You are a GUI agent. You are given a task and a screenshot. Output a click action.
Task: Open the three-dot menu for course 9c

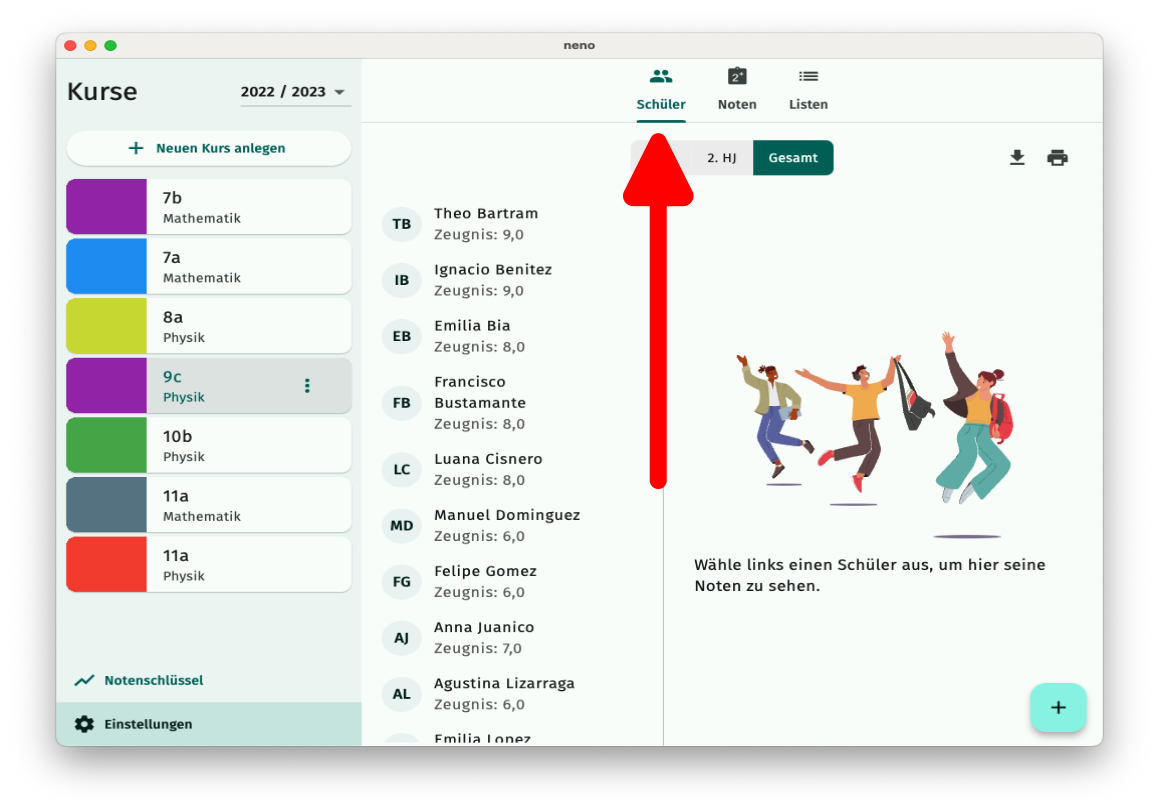[307, 386]
